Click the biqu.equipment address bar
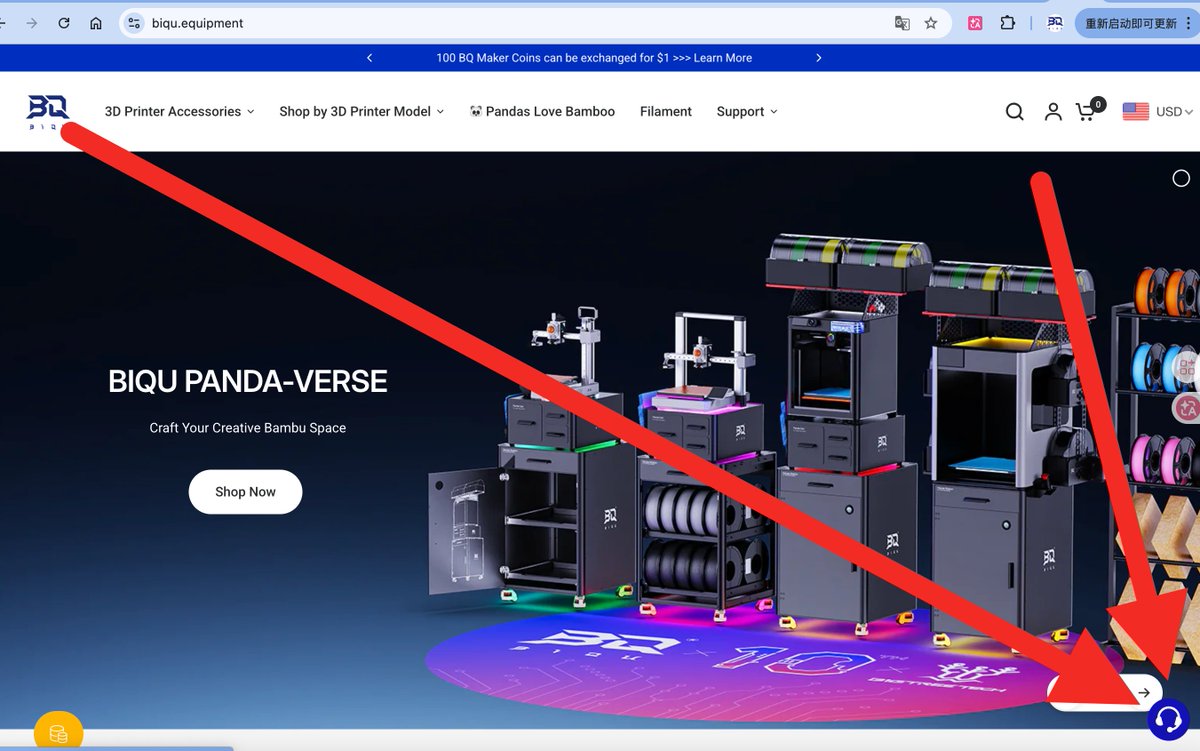The width and height of the screenshot is (1200, 751). click(x=535, y=23)
